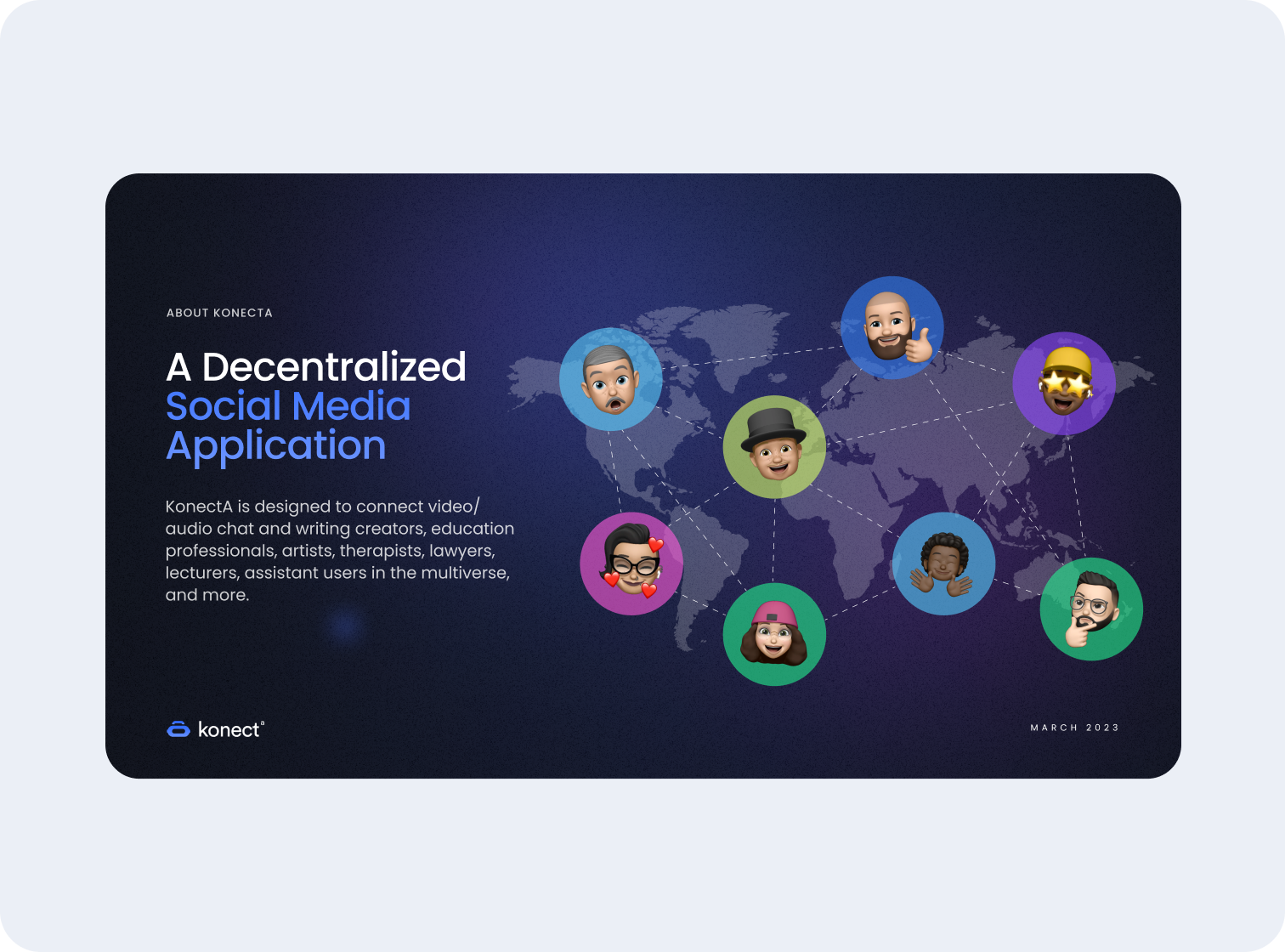Click the KonectA description paragraph
1285x952 pixels.
click(340, 551)
